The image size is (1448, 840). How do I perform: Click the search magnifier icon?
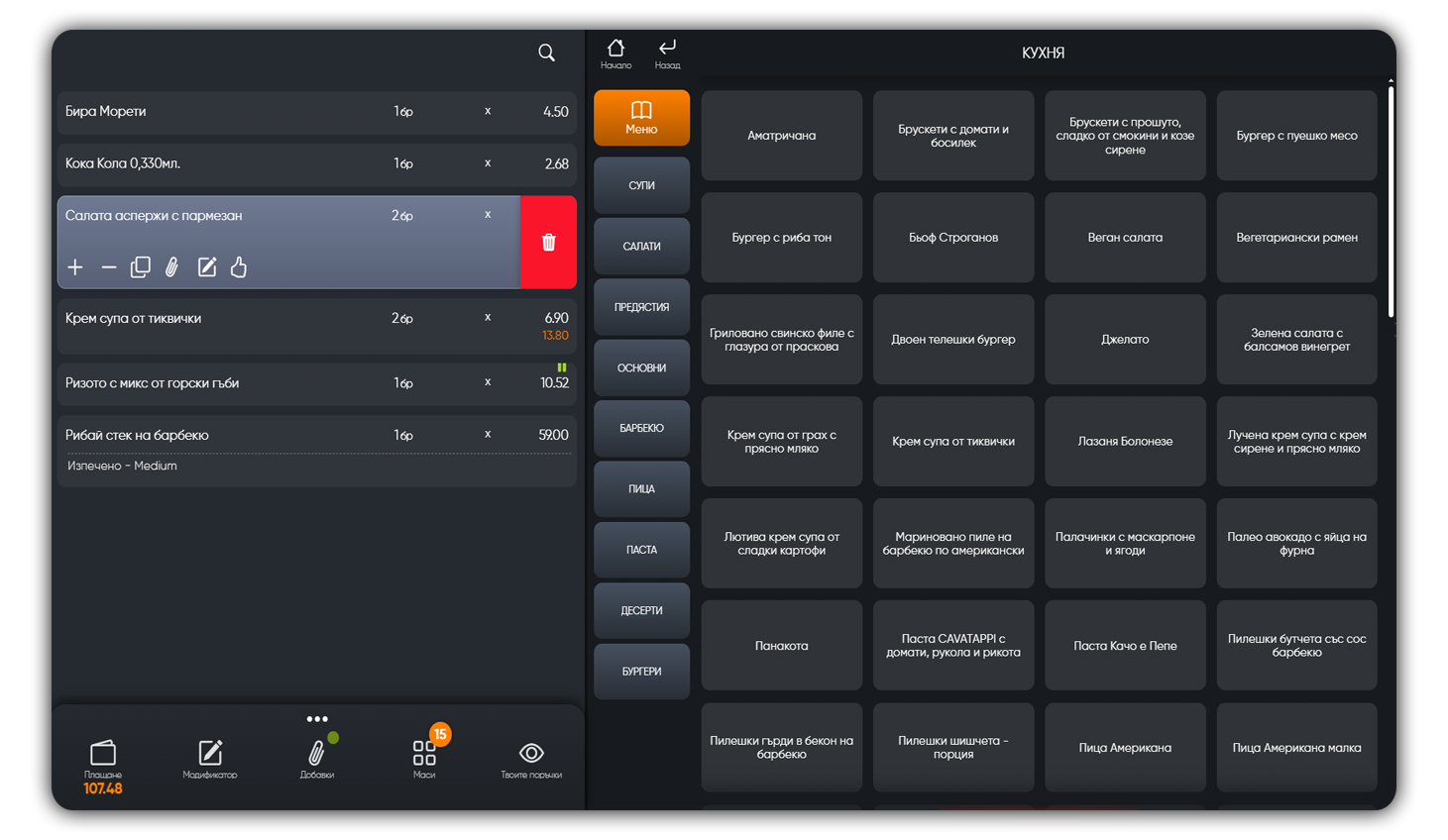click(546, 52)
